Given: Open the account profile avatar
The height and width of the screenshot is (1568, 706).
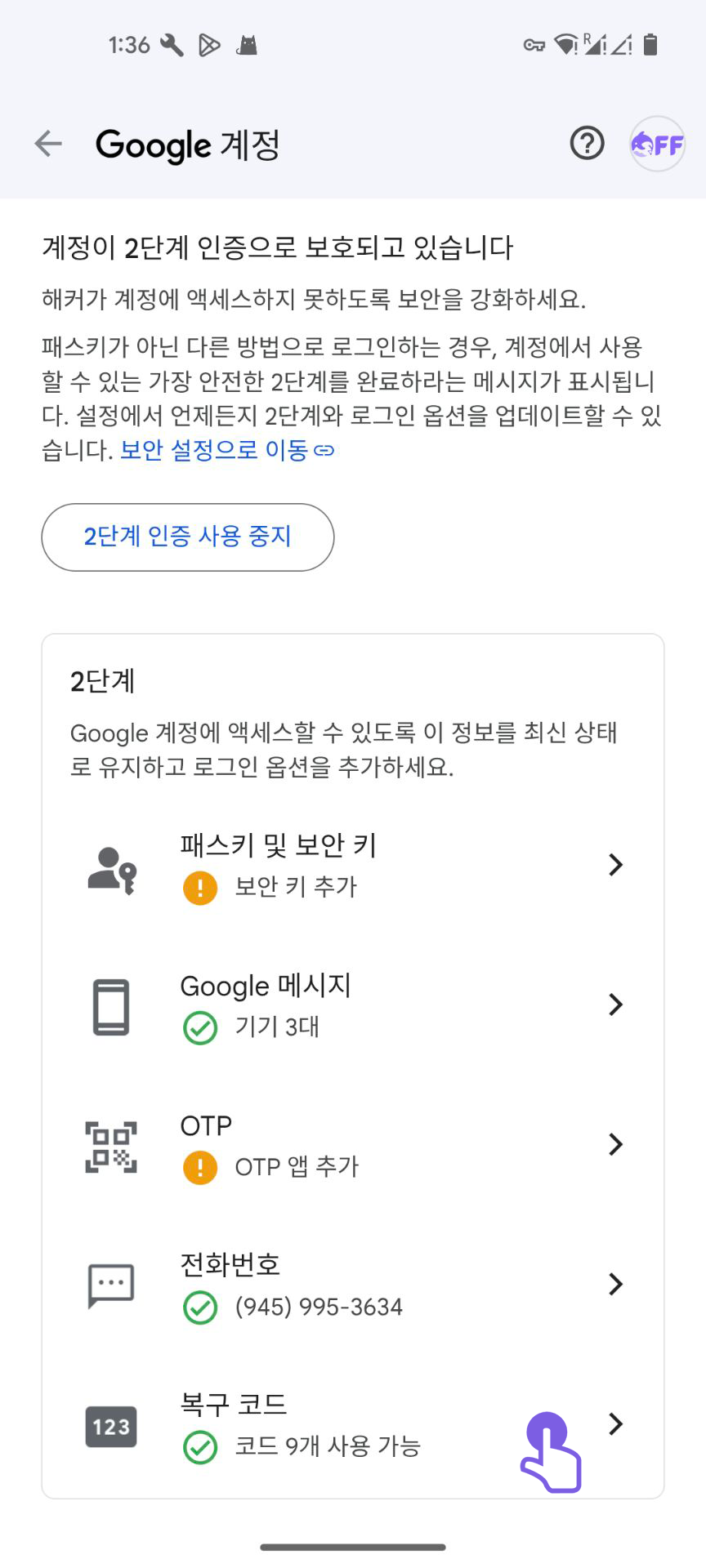Looking at the screenshot, I should [x=657, y=144].
